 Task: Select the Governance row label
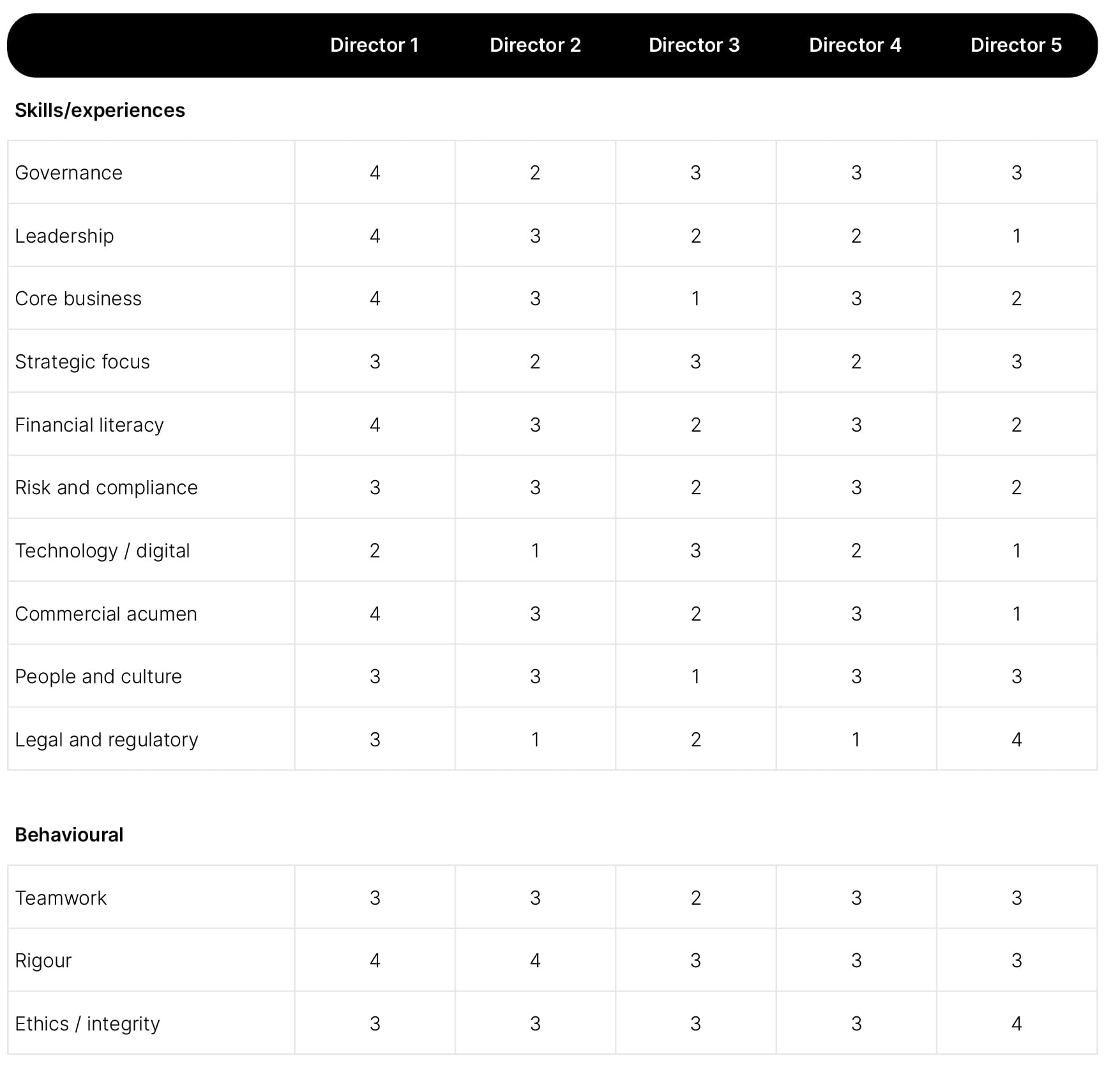[68, 173]
